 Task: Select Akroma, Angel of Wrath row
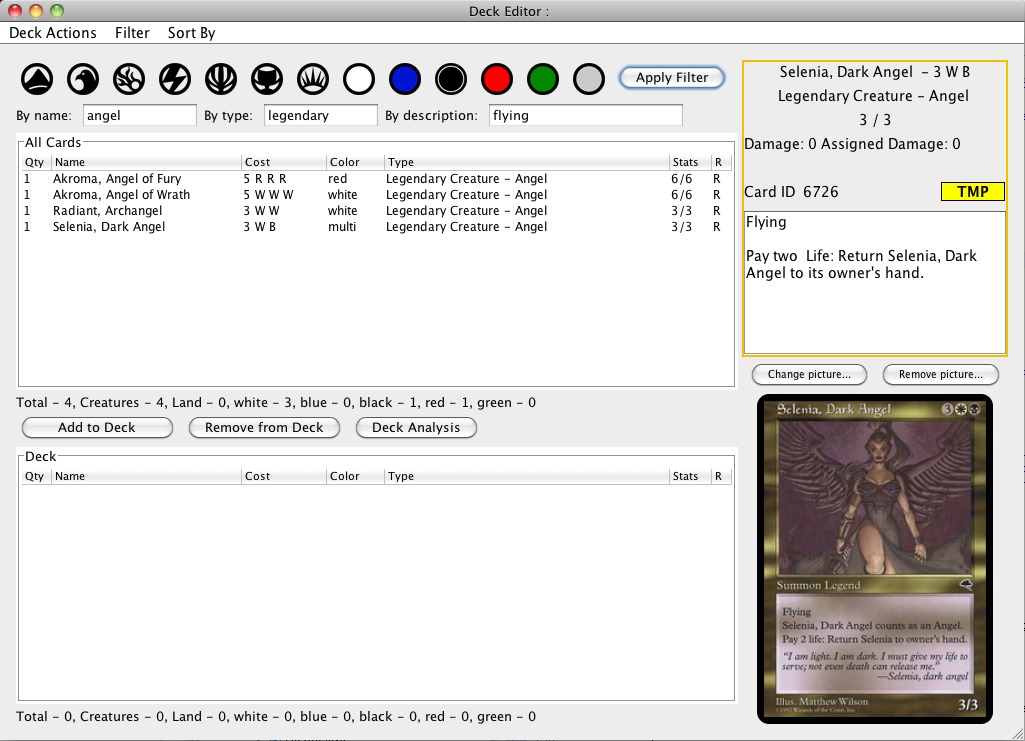pos(121,195)
